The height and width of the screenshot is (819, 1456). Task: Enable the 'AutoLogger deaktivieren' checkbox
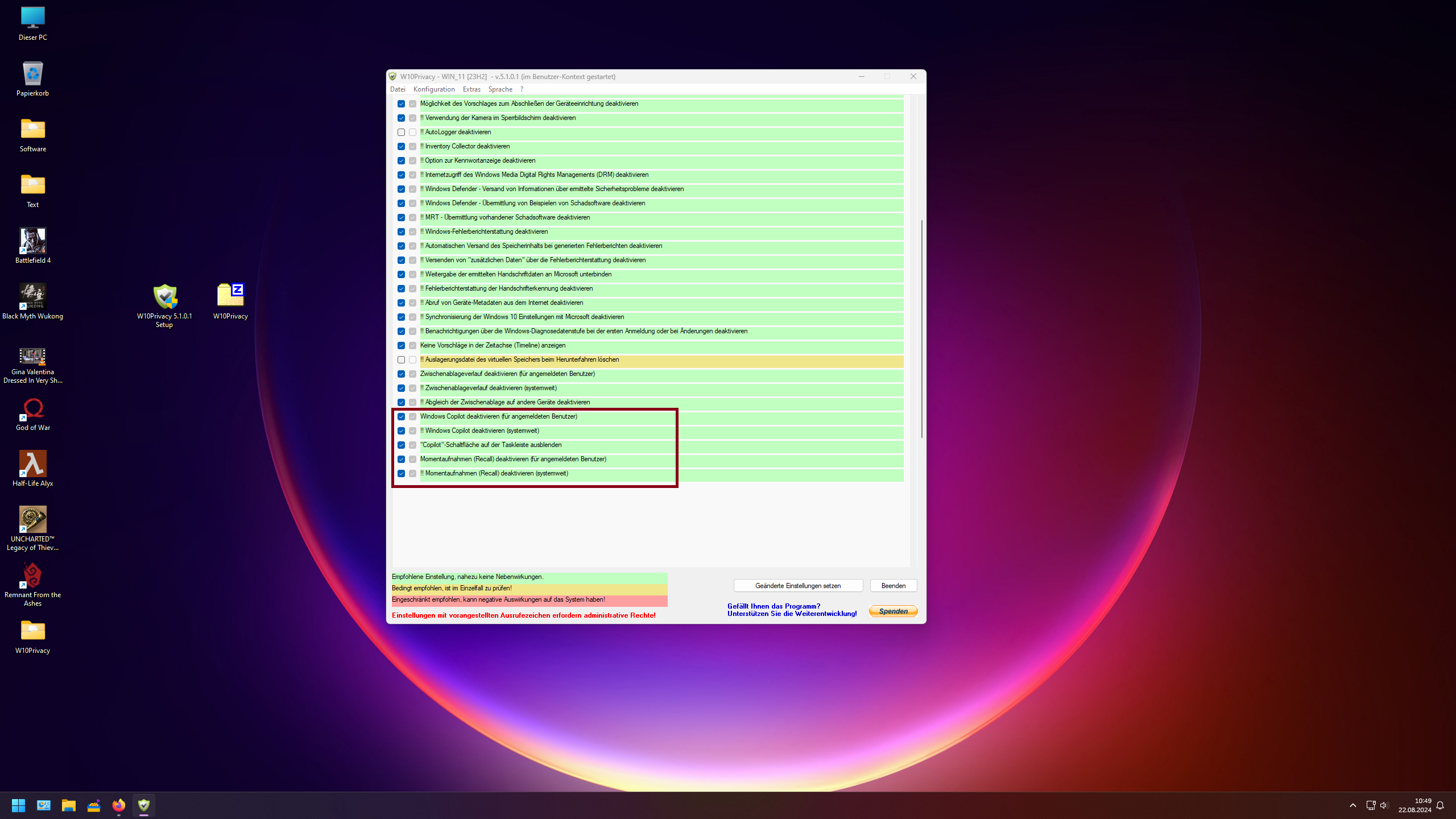tap(402, 131)
